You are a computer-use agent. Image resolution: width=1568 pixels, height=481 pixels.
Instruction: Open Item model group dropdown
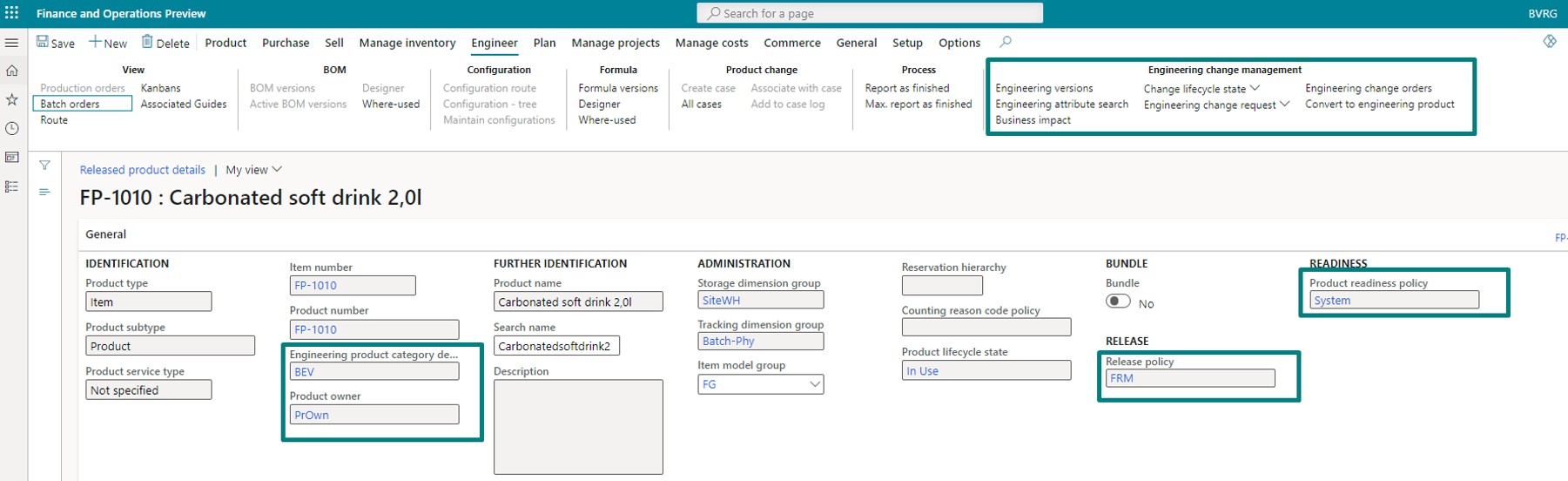click(815, 384)
